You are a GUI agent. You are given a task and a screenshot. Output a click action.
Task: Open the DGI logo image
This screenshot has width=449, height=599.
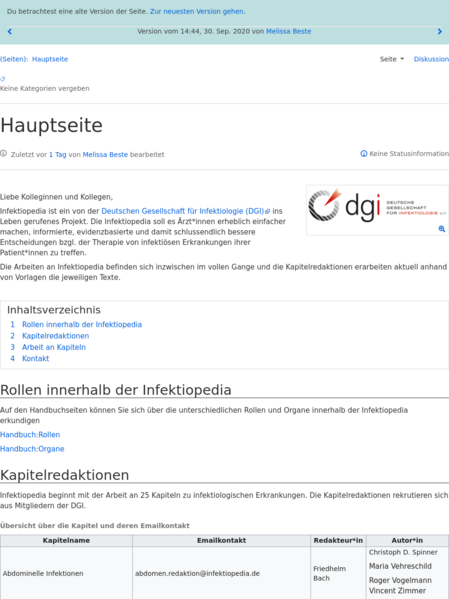[377, 206]
